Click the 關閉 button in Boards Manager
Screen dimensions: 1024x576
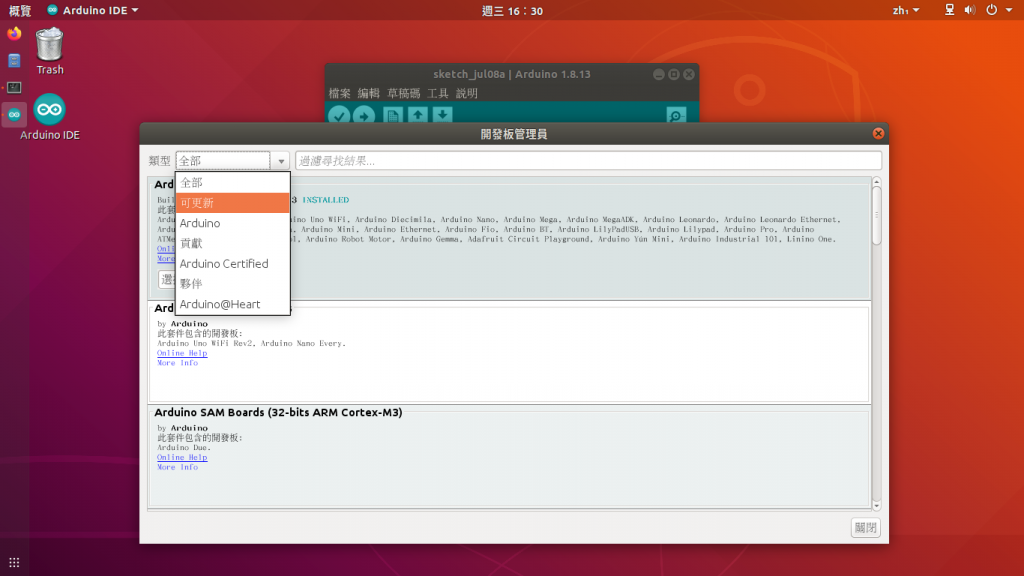(866, 528)
